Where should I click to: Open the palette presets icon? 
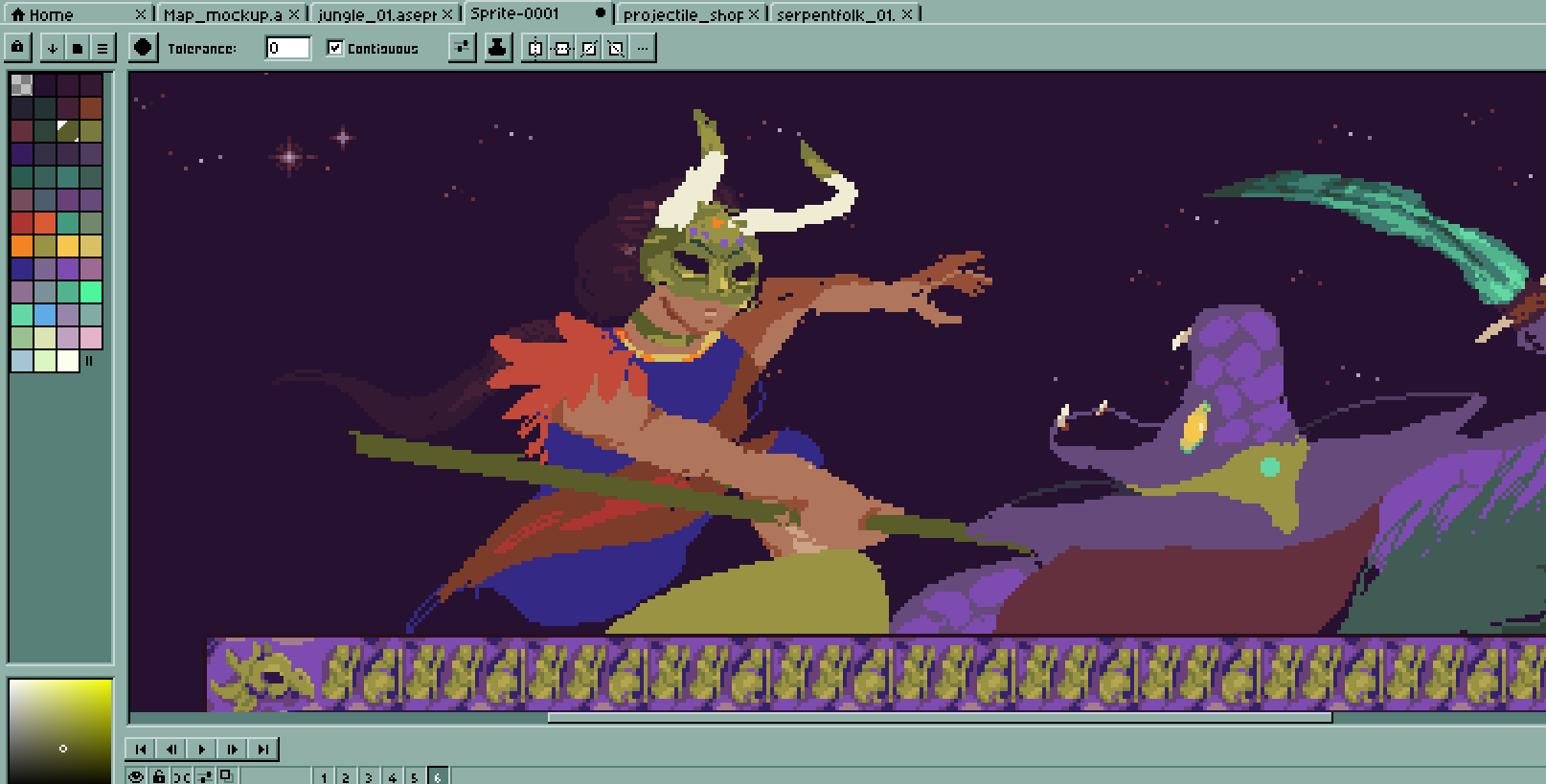click(x=78, y=48)
